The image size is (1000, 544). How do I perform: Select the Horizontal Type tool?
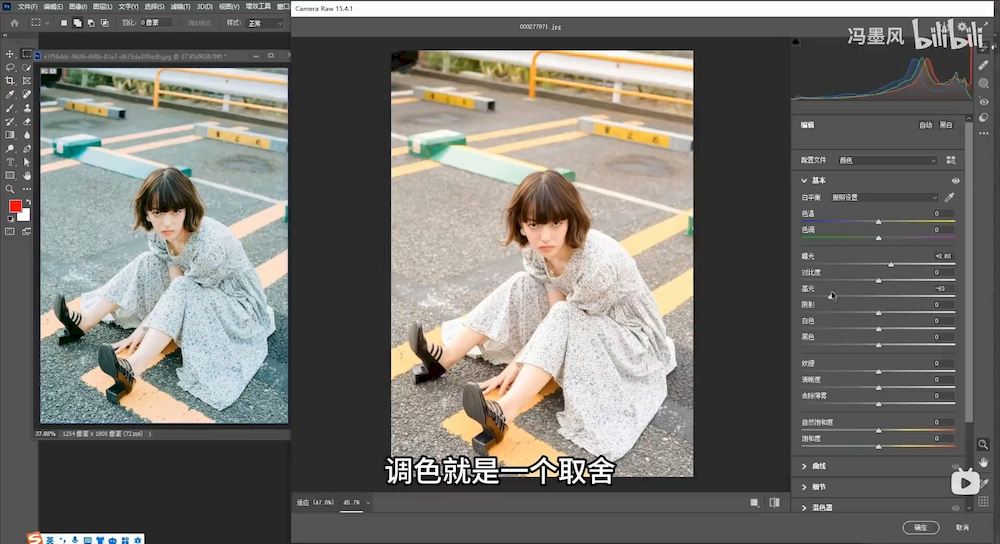(10, 162)
